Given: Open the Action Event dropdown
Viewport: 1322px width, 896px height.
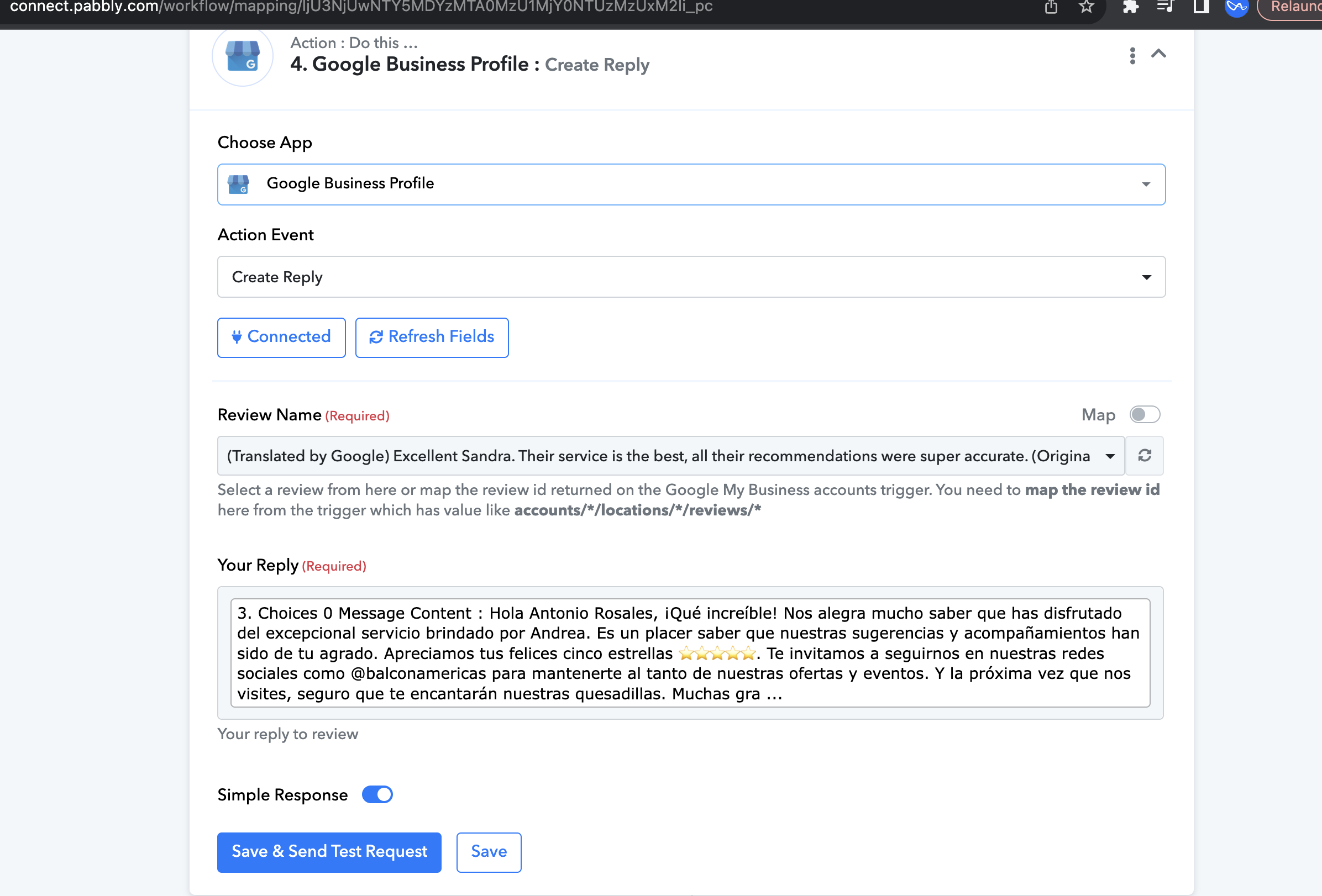Looking at the screenshot, I should pyautogui.click(x=691, y=277).
